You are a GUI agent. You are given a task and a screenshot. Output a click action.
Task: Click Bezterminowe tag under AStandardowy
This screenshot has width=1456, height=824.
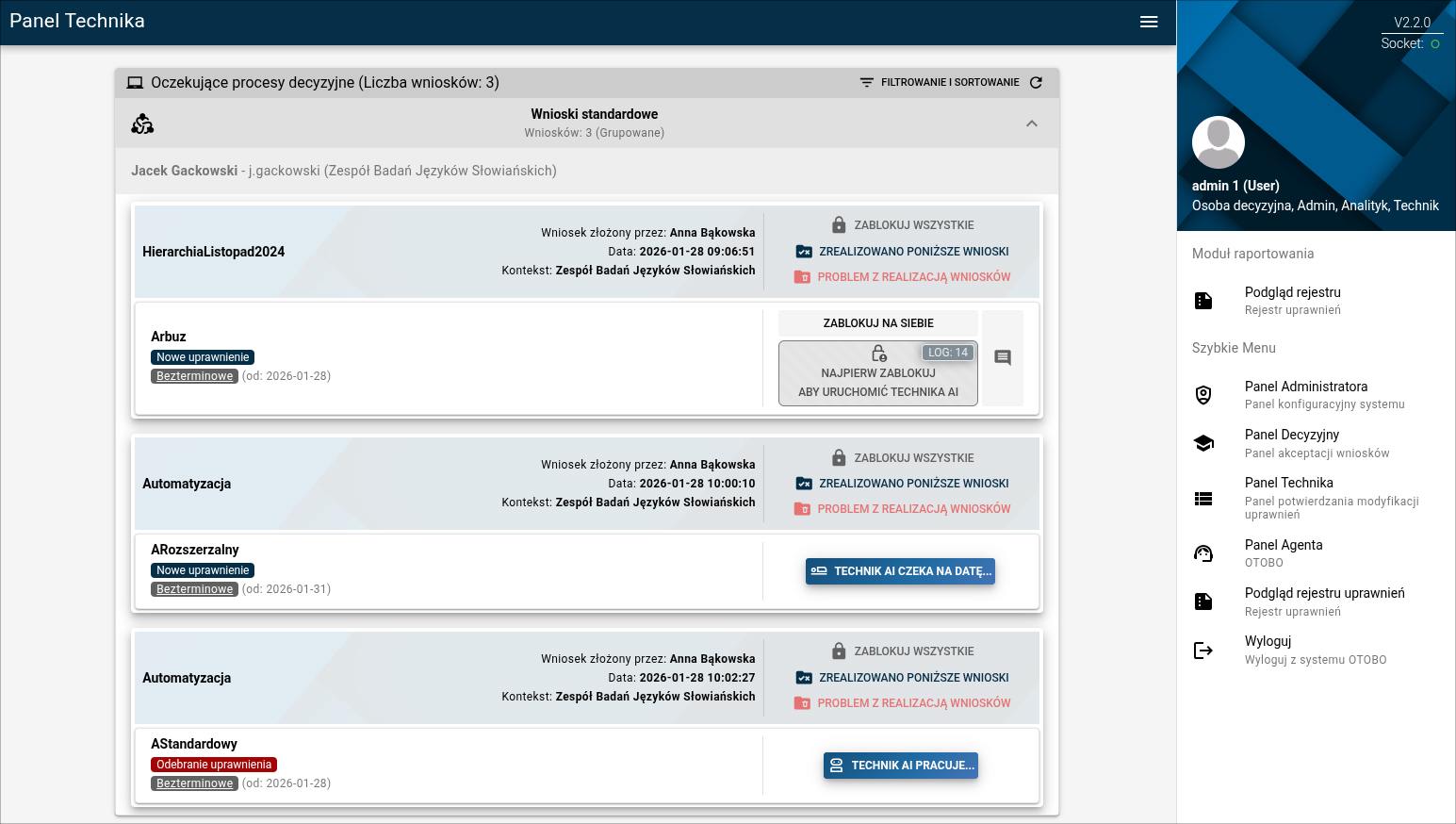coord(195,783)
